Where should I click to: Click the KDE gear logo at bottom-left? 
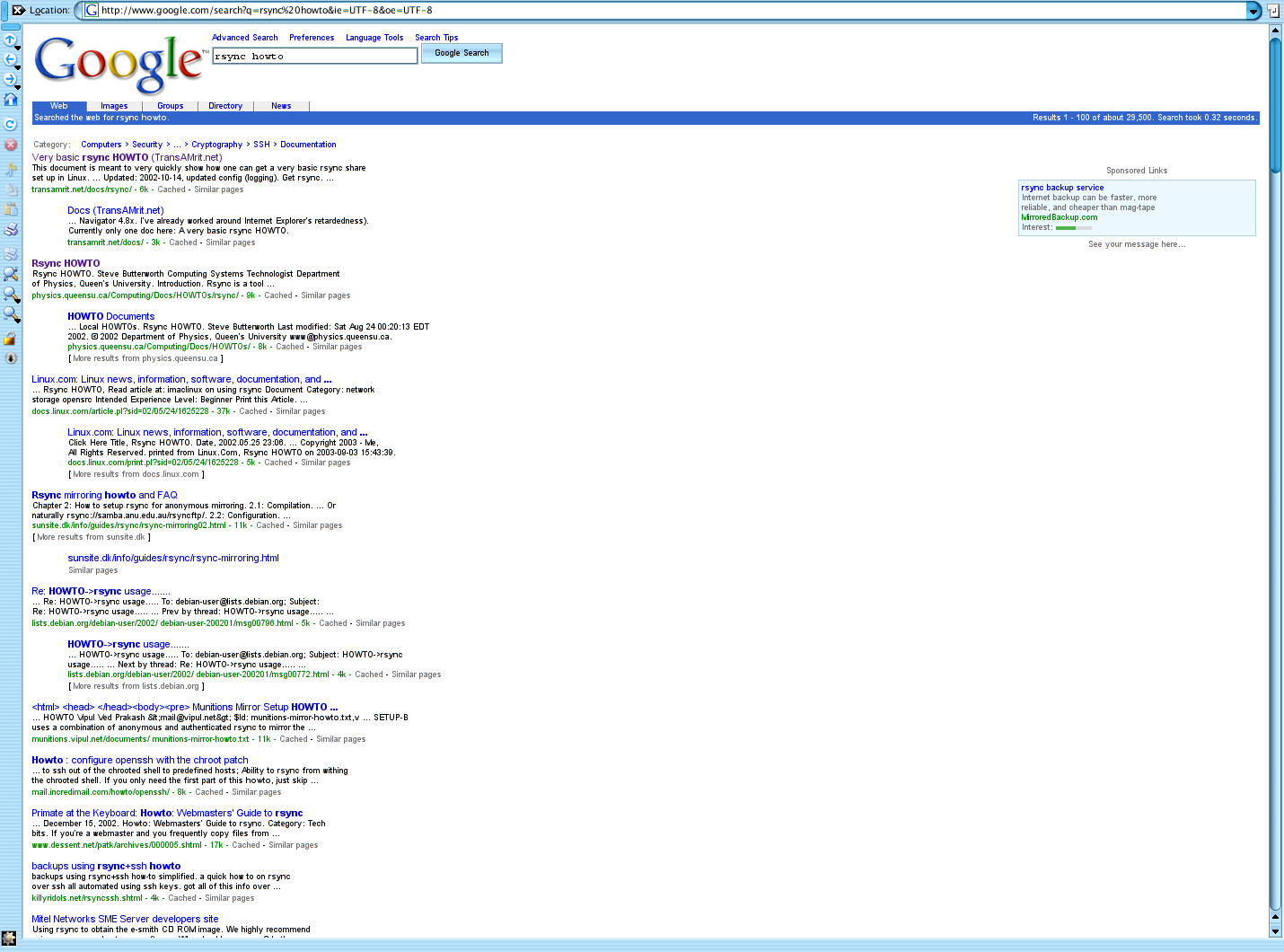(9, 938)
